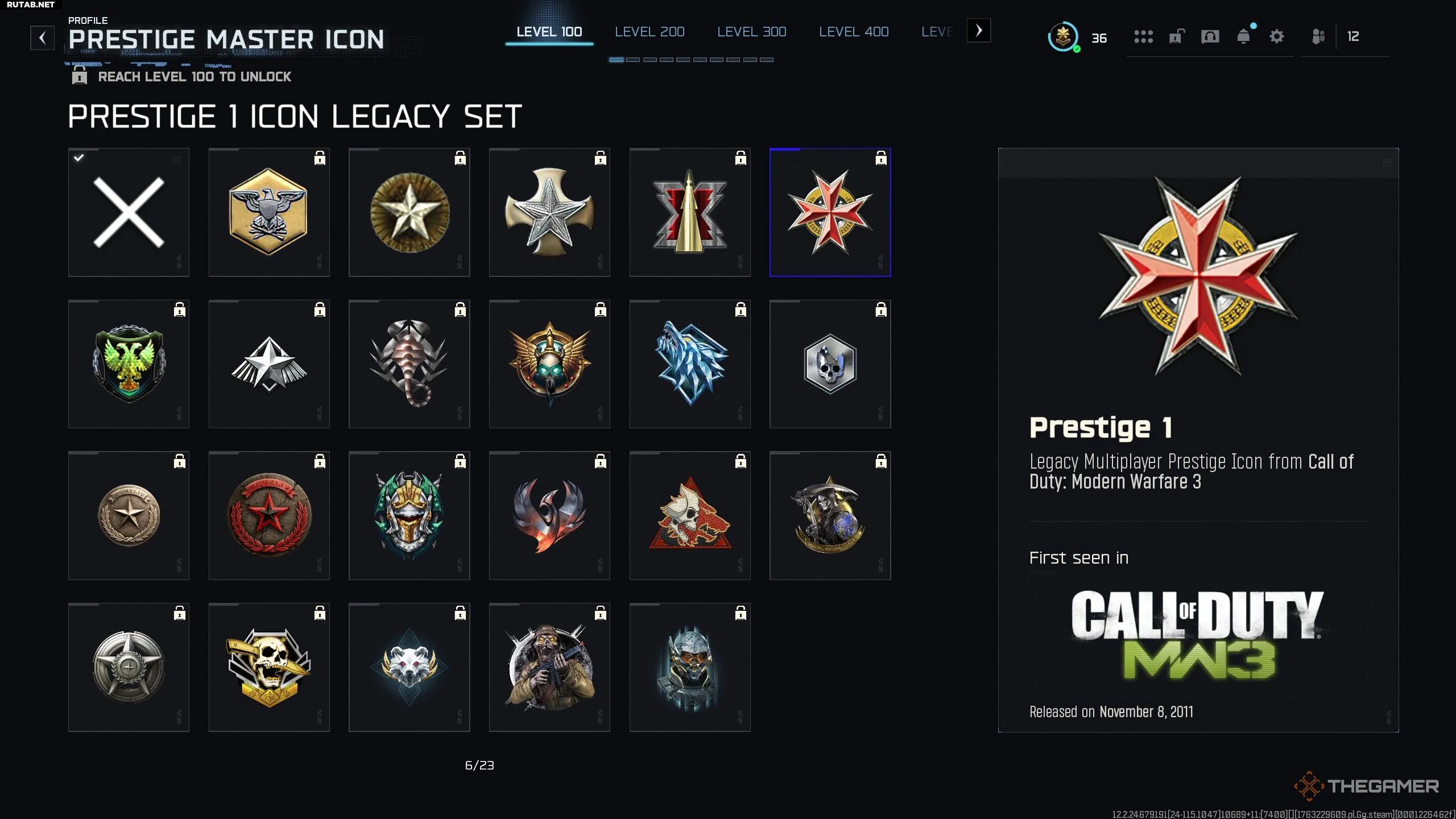The image size is (1456, 819).
Task: Select the gold hexagon eagle prestige icon
Action: coord(269,212)
